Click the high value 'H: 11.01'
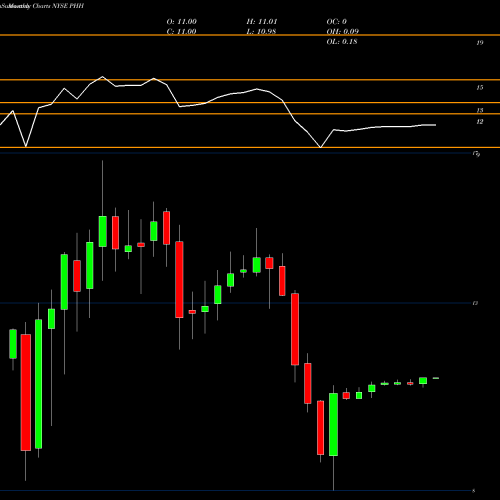The height and width of the screenshot is (500, 500). (x=262, y=21)
